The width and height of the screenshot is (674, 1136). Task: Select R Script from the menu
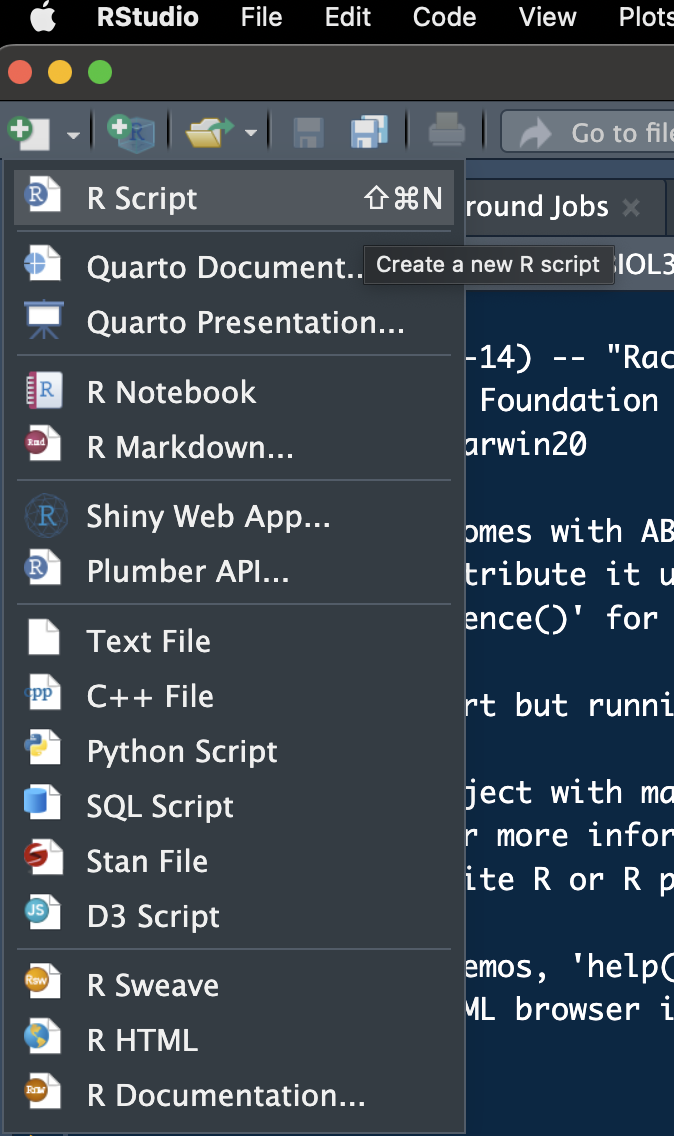coord(234,198)
